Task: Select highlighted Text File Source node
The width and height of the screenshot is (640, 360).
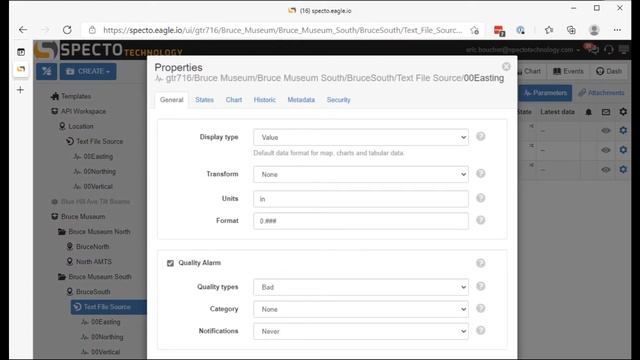Action: [109, 307]
